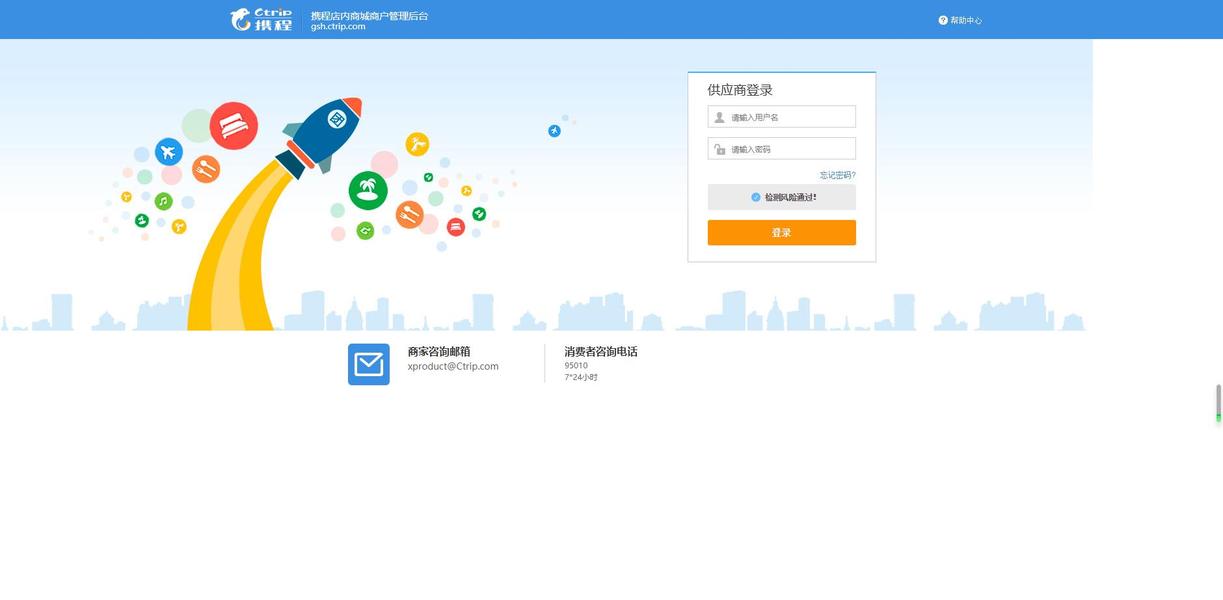Focus the username field 请输入用户名
The image size is (1223, 600).
point(782,117)
